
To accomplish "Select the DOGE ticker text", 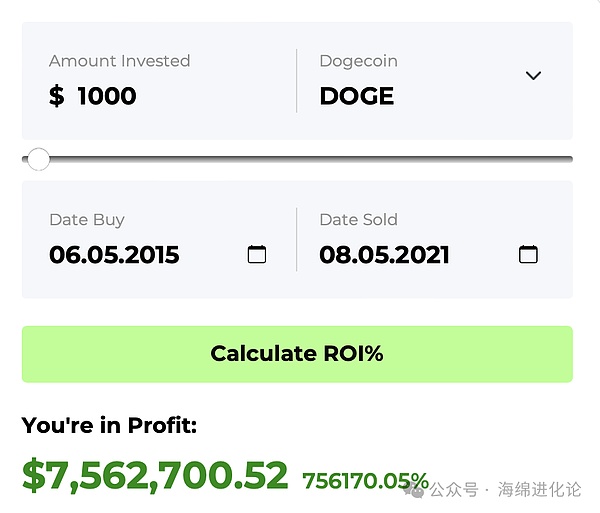I will coord(356,97).
